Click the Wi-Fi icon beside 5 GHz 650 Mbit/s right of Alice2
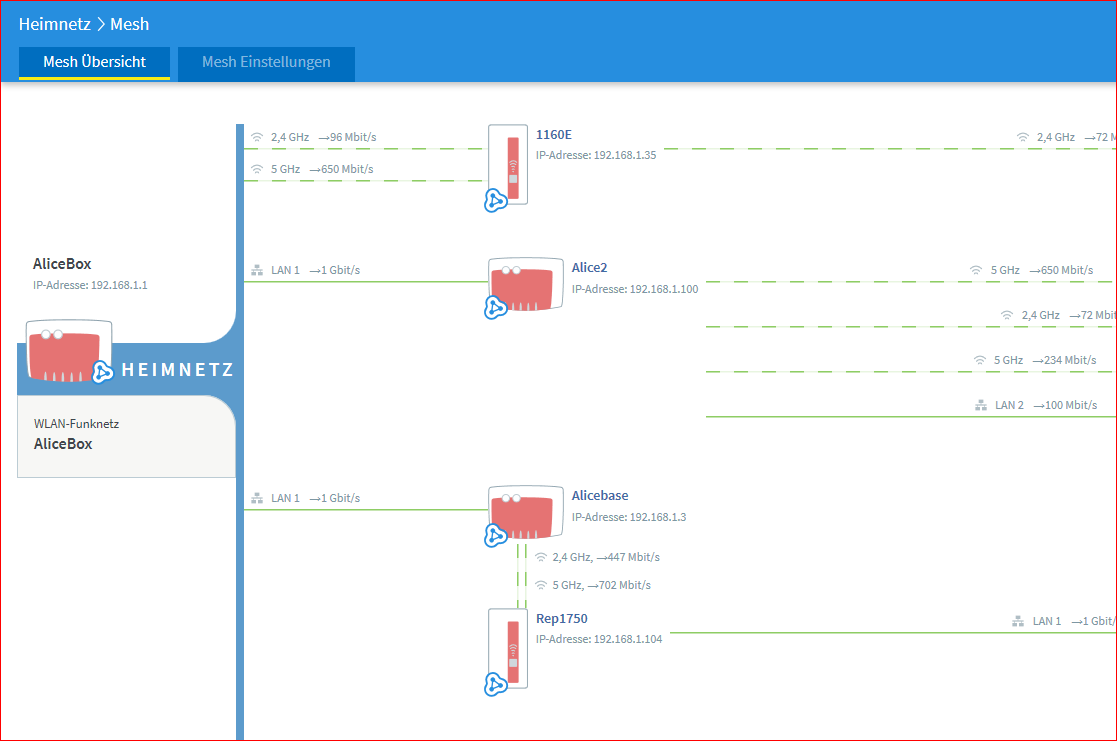This screenshot has width=1117, height=741. [976, 270]
